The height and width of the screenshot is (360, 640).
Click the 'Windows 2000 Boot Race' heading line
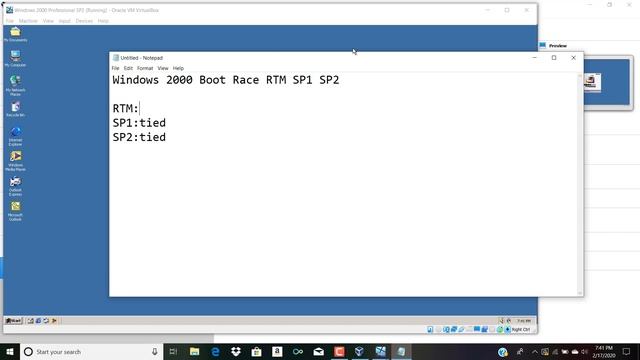click(226, 80)
